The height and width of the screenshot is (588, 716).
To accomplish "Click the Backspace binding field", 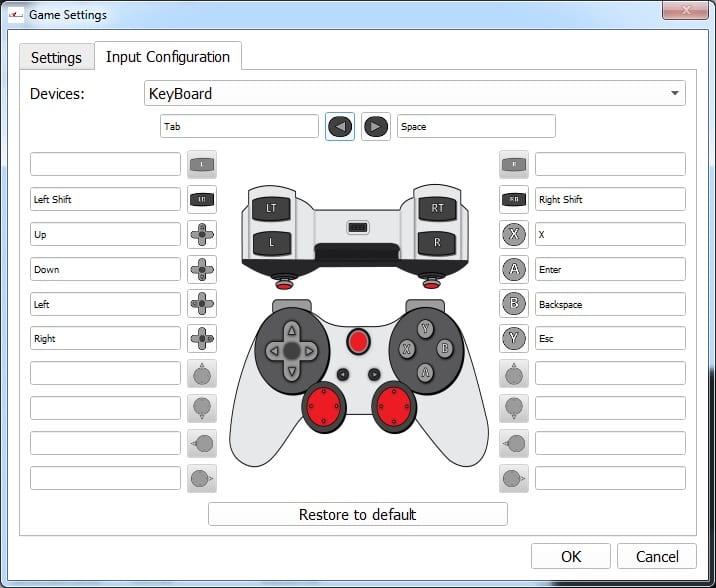I will pos(610,304).
